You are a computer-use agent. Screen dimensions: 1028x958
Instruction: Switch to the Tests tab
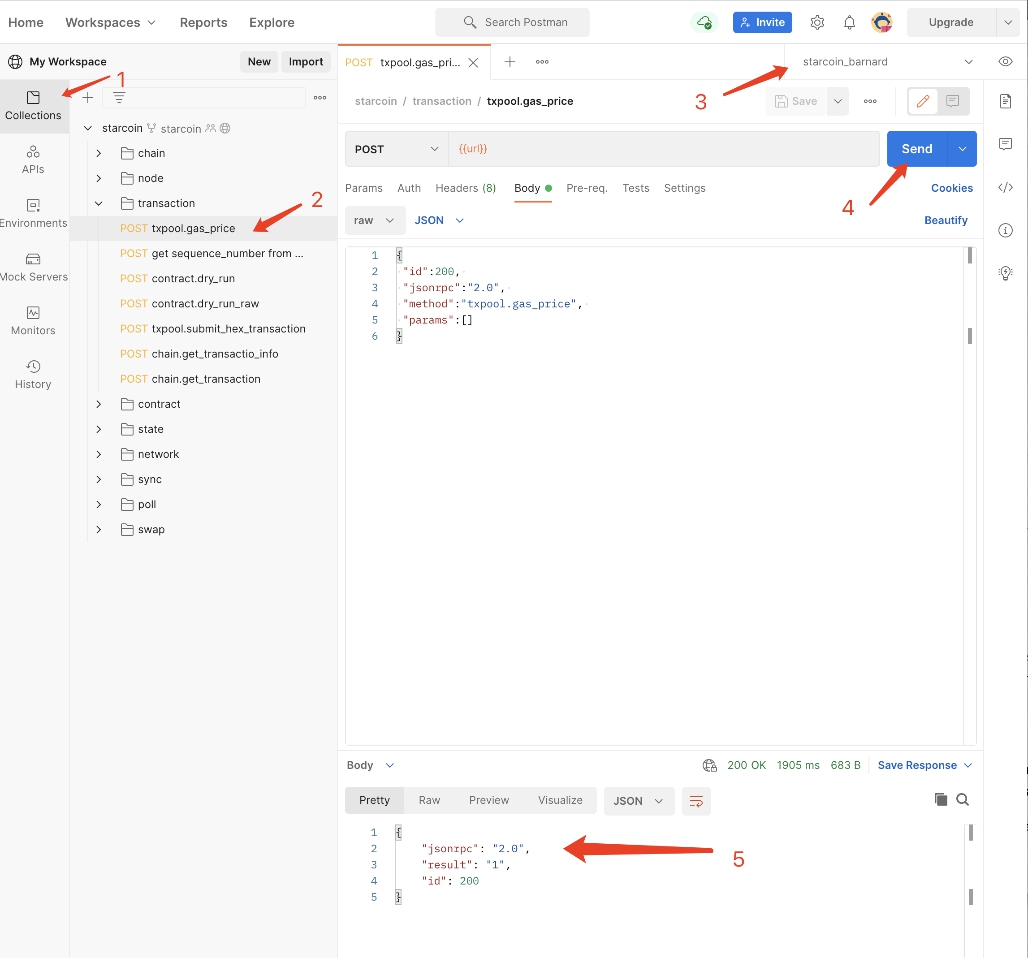coord(635,188)
